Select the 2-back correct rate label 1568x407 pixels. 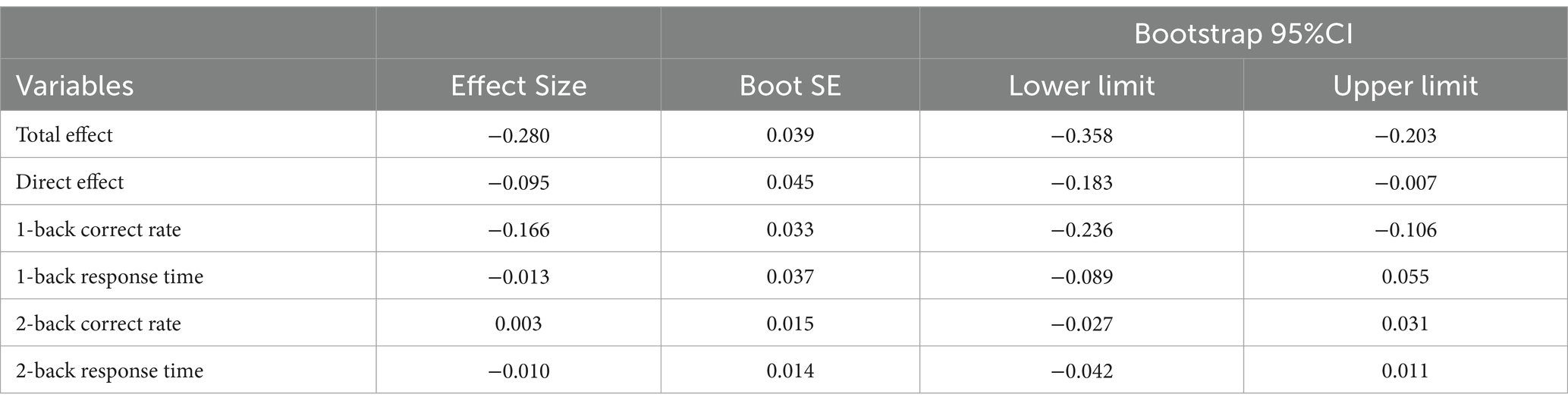(x=99, y=323)
